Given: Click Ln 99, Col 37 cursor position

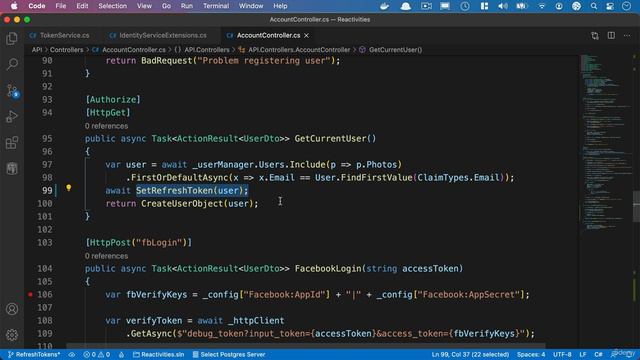Looking at the screenshot, I should coord(470,354).
